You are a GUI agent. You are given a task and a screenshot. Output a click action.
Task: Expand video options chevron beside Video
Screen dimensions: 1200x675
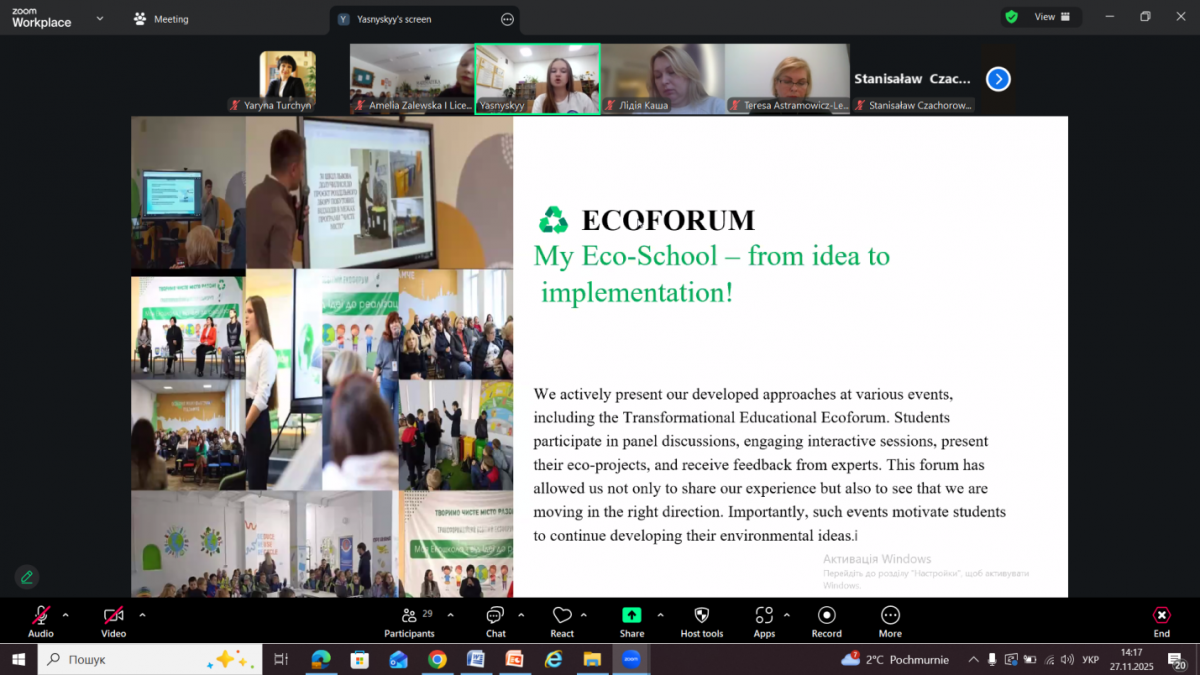(142, 615)
